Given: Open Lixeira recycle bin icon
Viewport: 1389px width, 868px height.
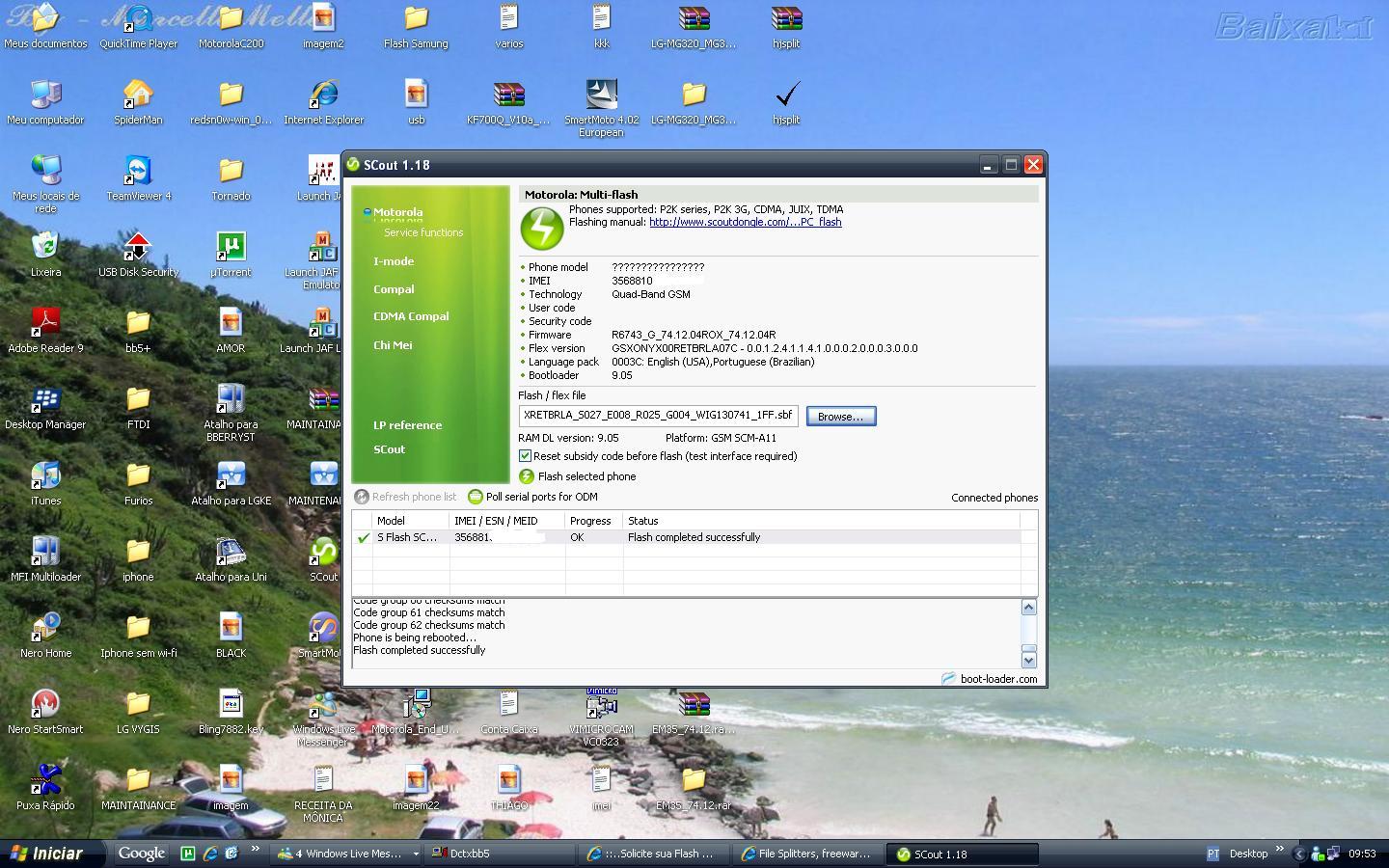Looking at the screenshot, I should (45, 254).
